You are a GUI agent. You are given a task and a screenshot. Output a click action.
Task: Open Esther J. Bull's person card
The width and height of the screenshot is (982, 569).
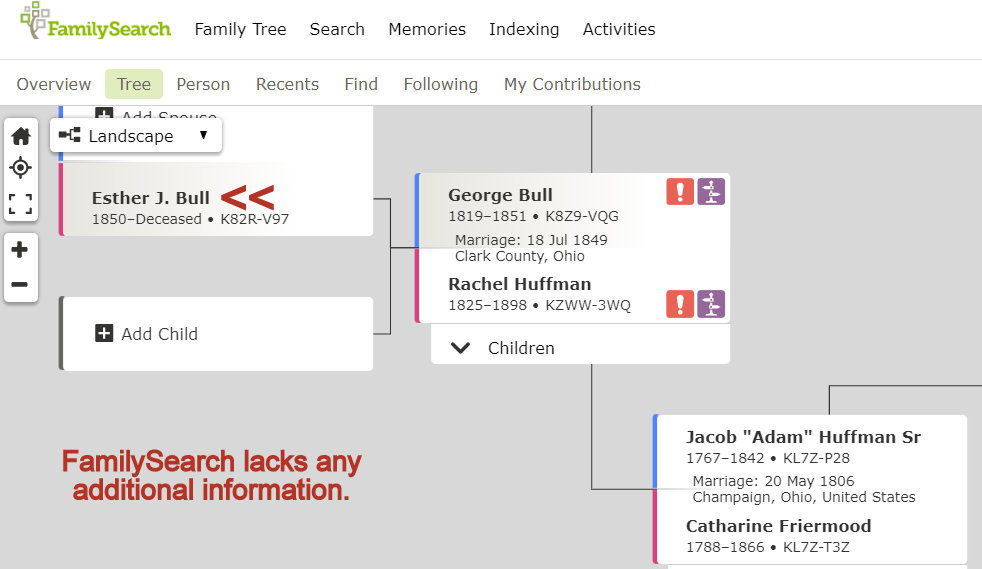tap(151, 198)
